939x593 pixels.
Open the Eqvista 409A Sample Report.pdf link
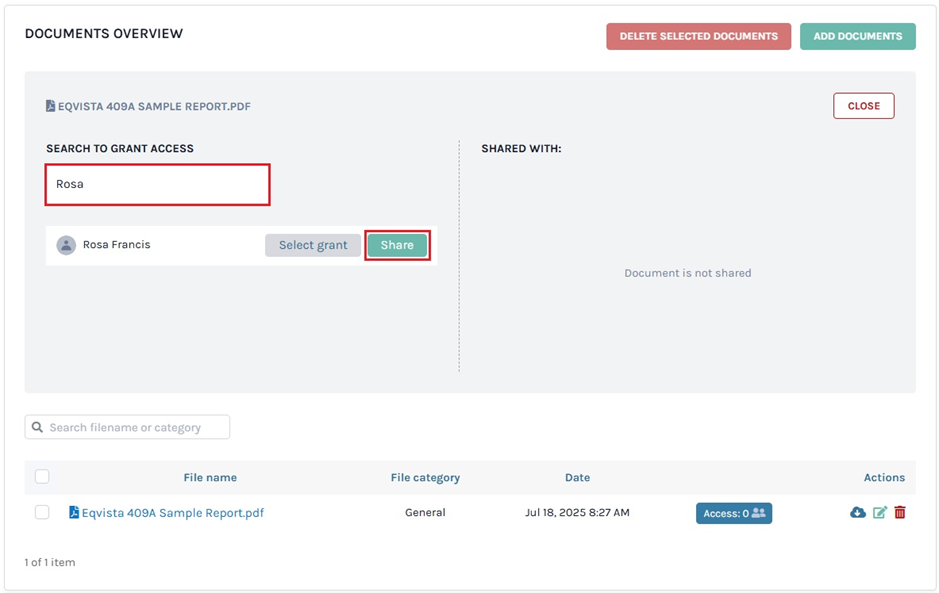172,513
